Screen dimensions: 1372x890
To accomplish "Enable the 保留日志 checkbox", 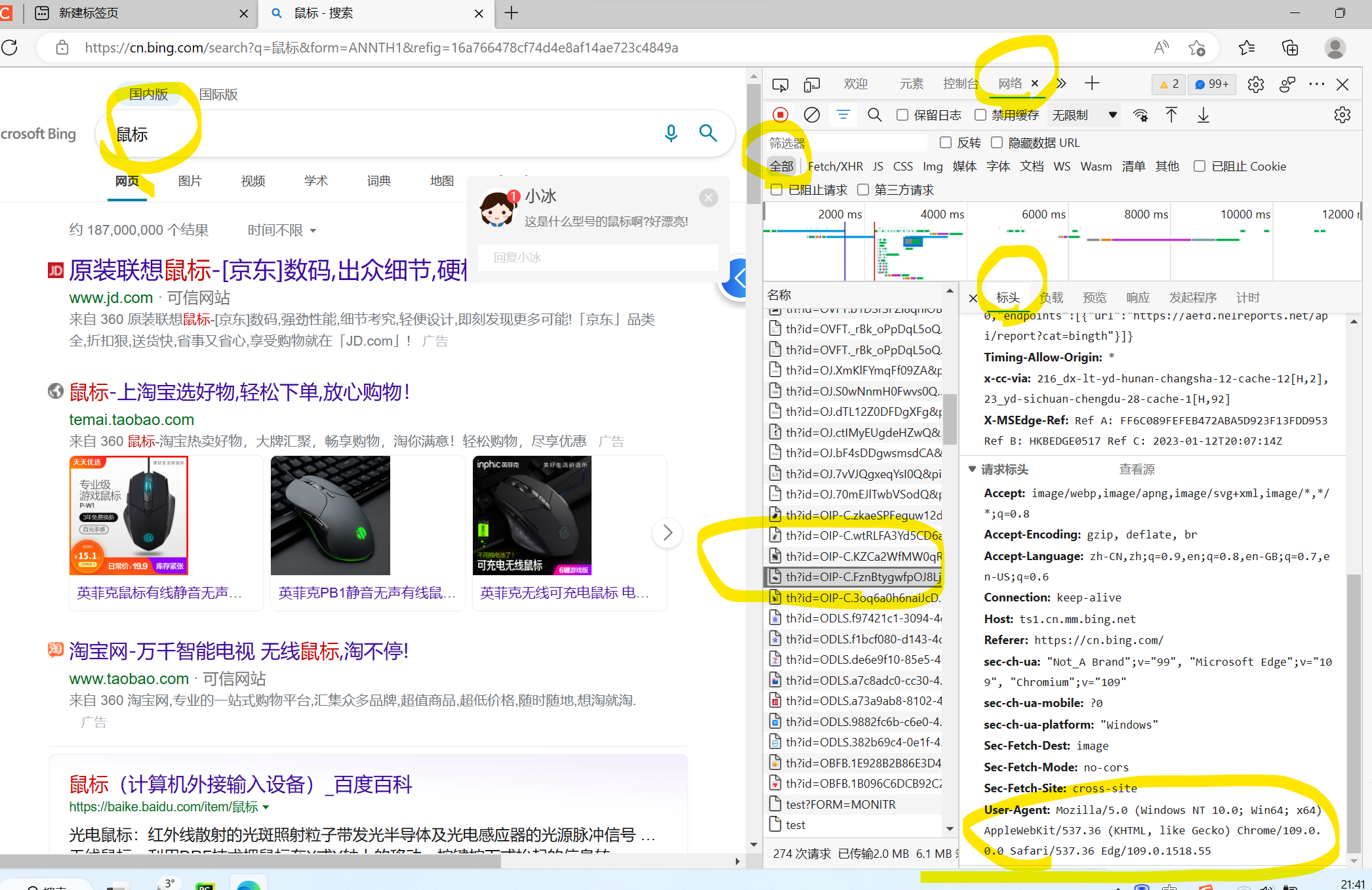I will point(902,115).
